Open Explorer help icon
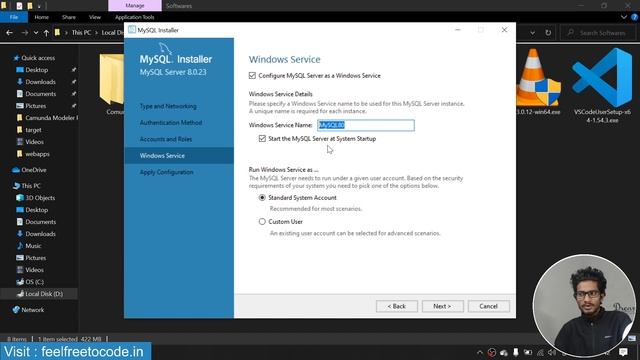The image size is (640, 360). (635, 17)
